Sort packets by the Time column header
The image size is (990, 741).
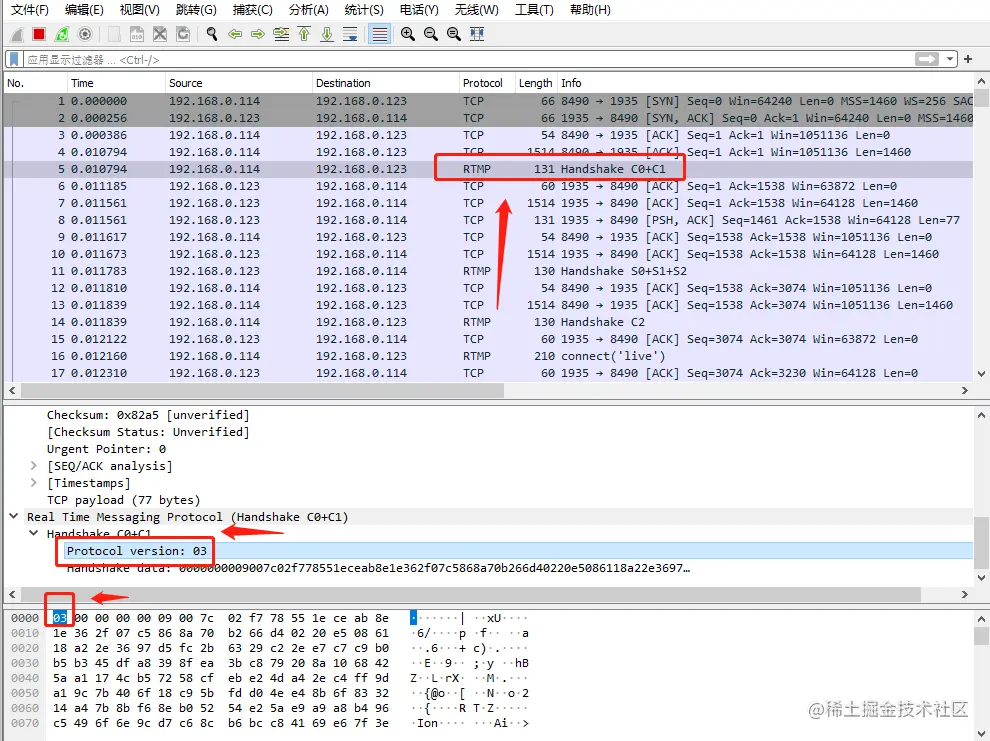point(116,83)
